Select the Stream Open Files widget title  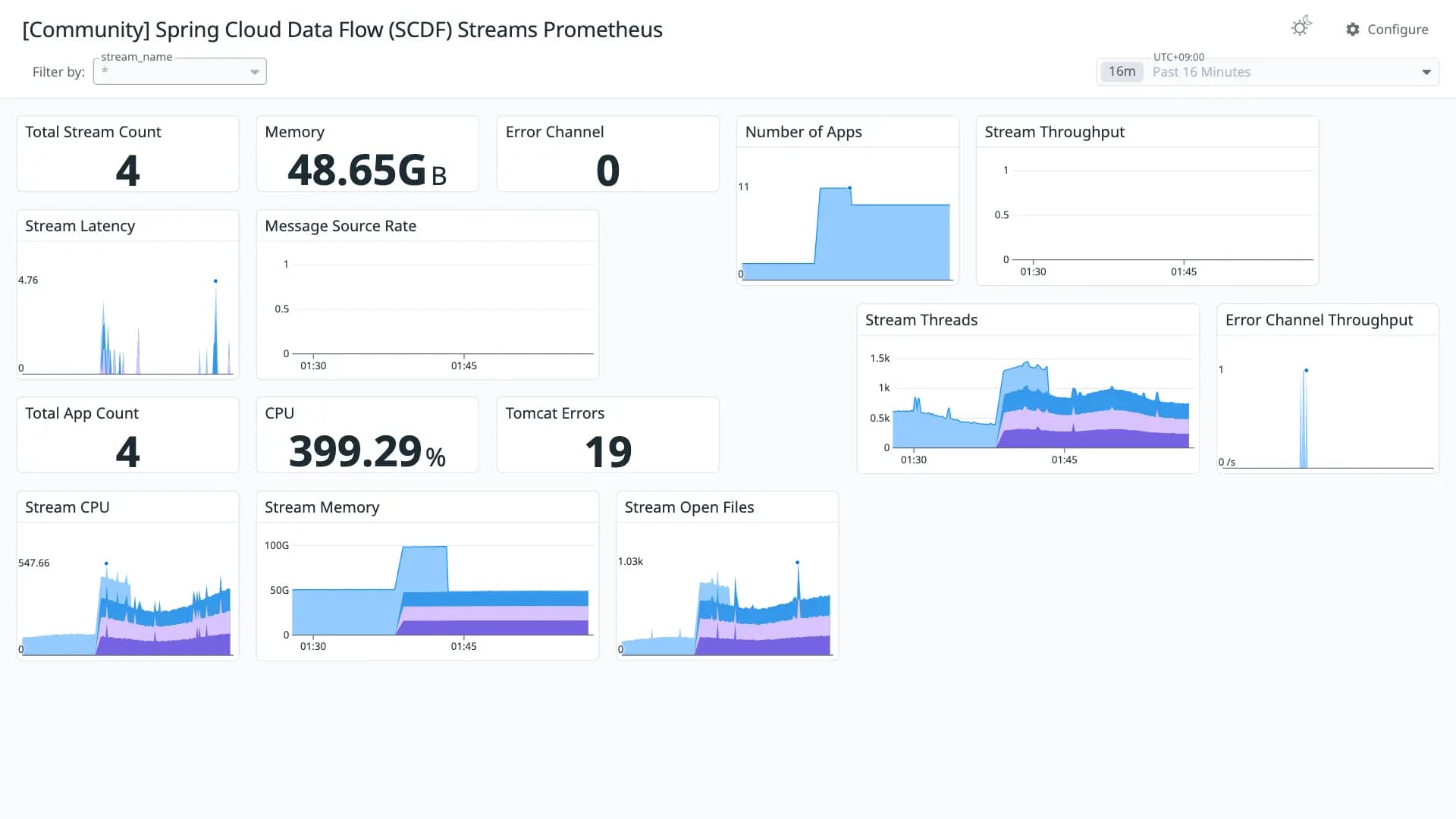(689, 507)
